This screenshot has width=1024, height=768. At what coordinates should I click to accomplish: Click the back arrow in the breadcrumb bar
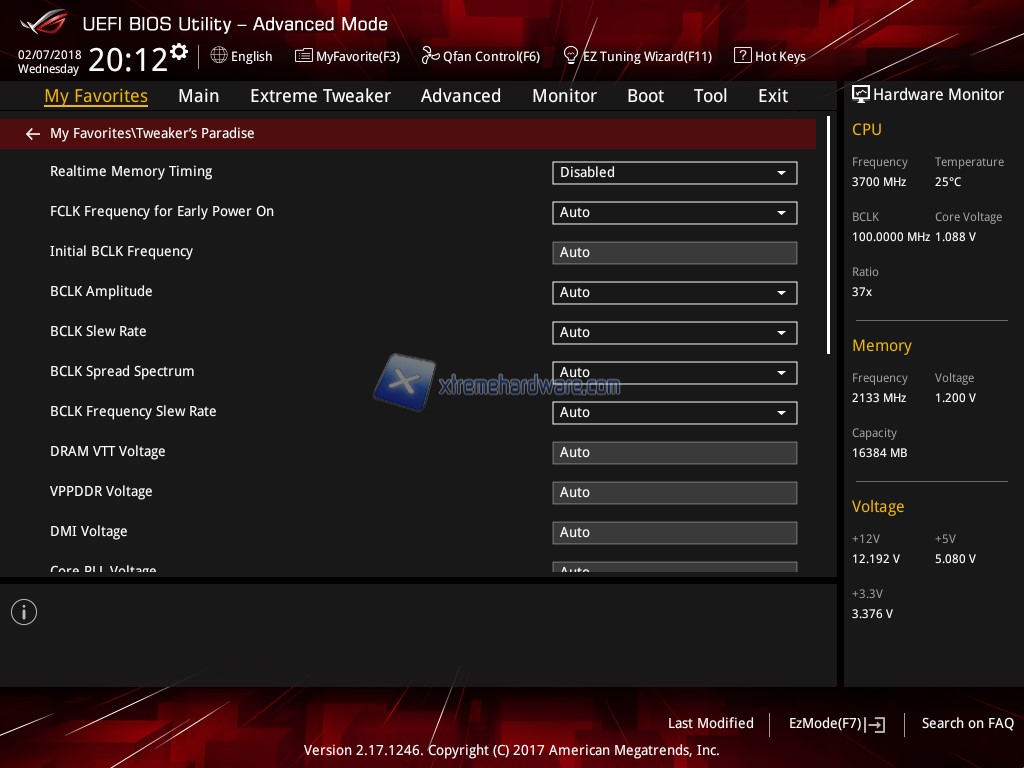point(33,134)
